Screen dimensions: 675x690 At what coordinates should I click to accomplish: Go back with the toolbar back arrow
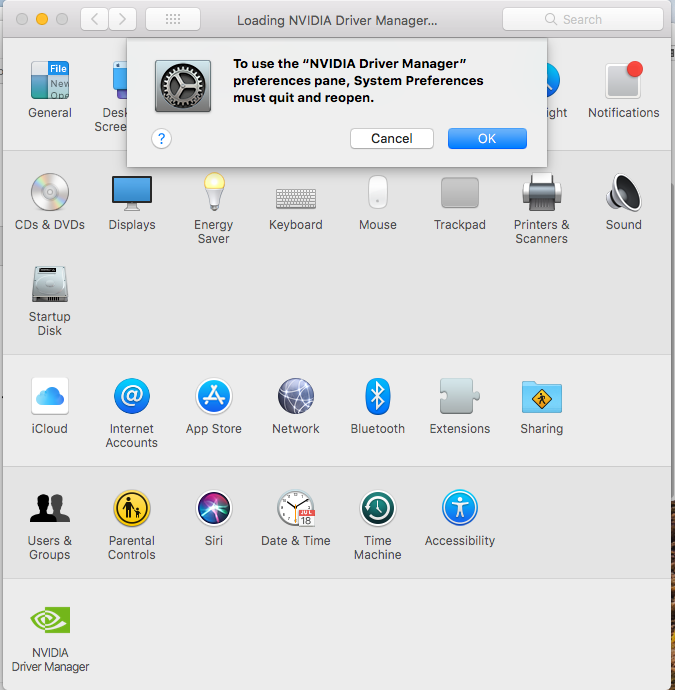pos(94,19)
